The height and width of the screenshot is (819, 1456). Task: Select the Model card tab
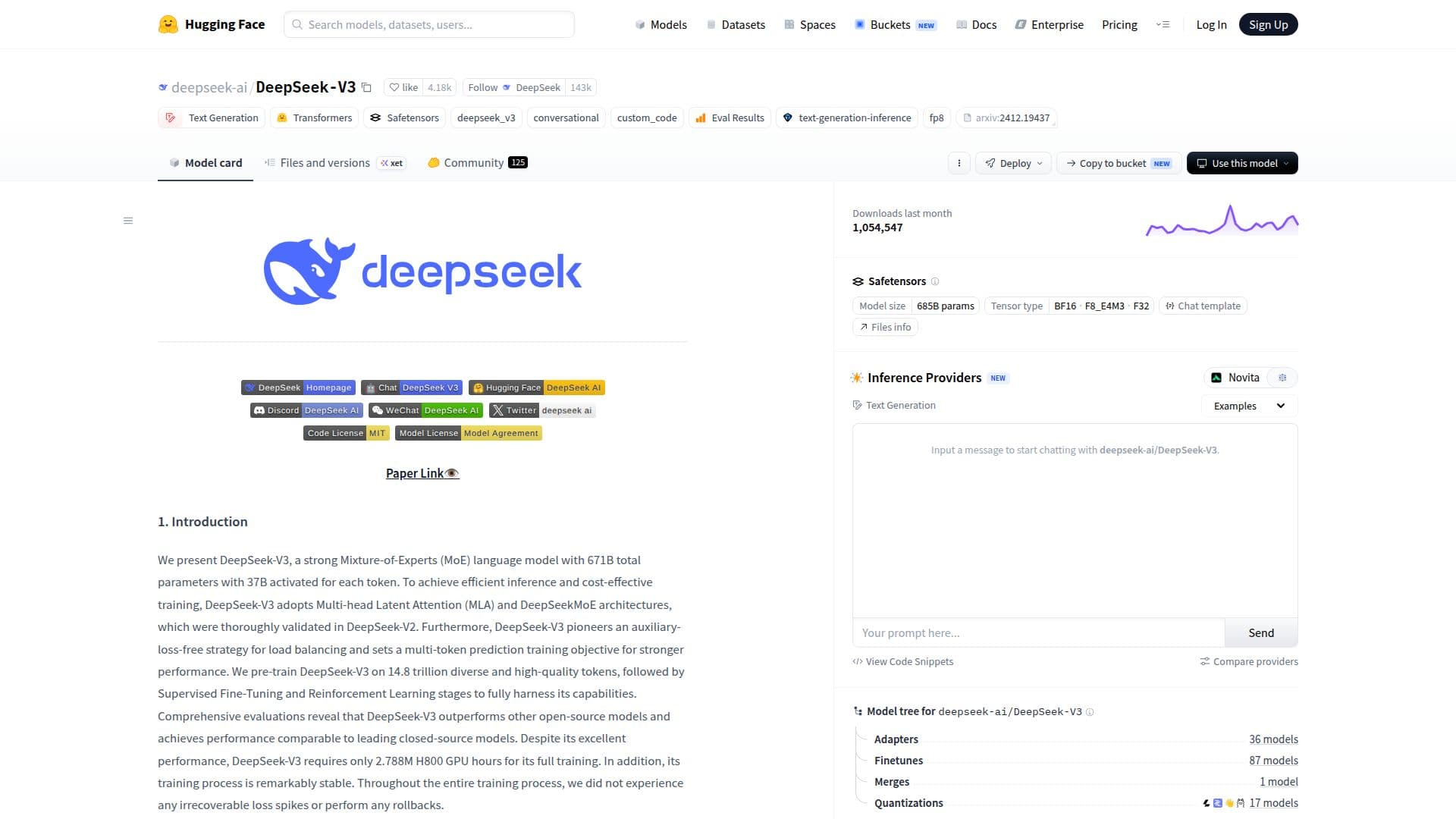[206, 163]
